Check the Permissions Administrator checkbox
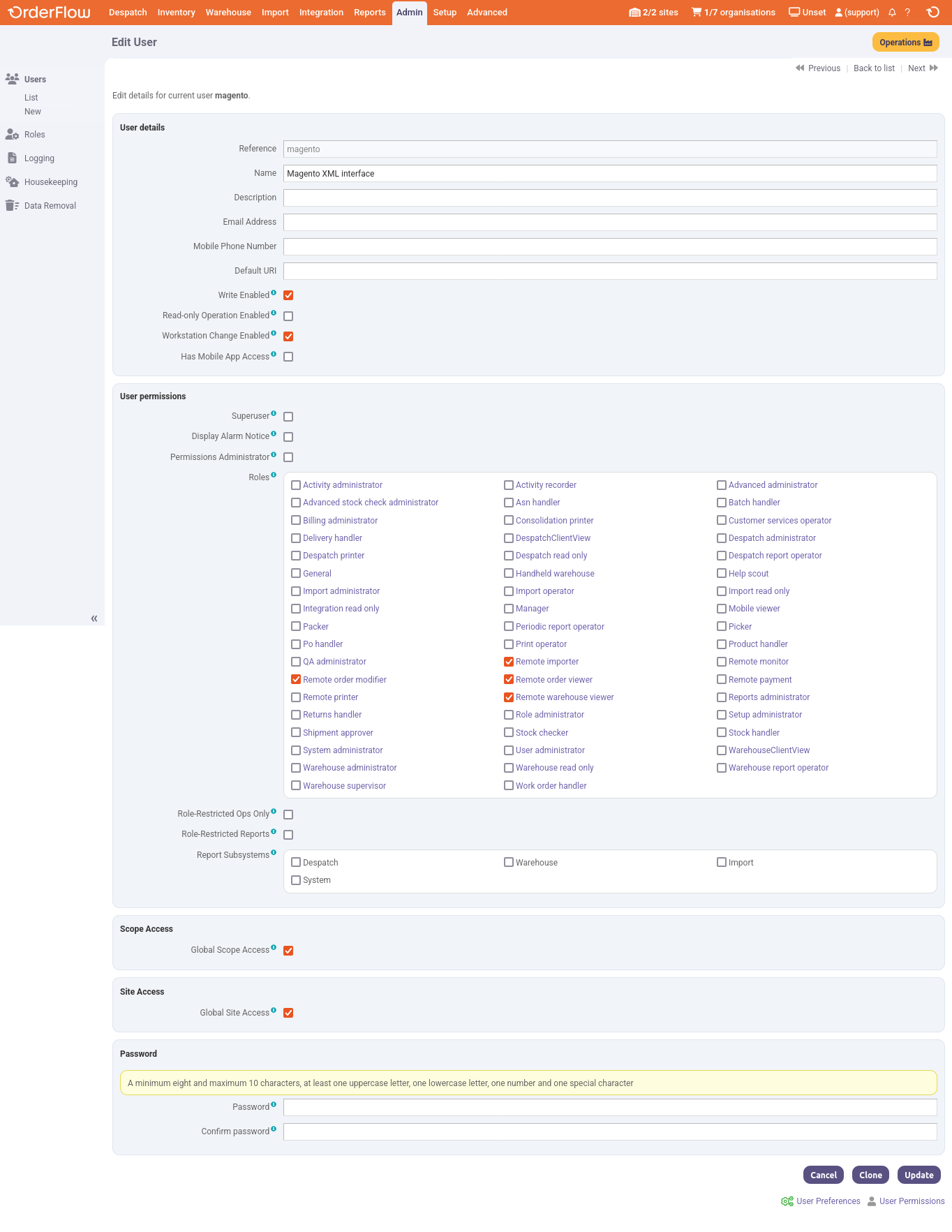Screen dimensions: 952x1232 pyautogui.click(x=288, y=457)
